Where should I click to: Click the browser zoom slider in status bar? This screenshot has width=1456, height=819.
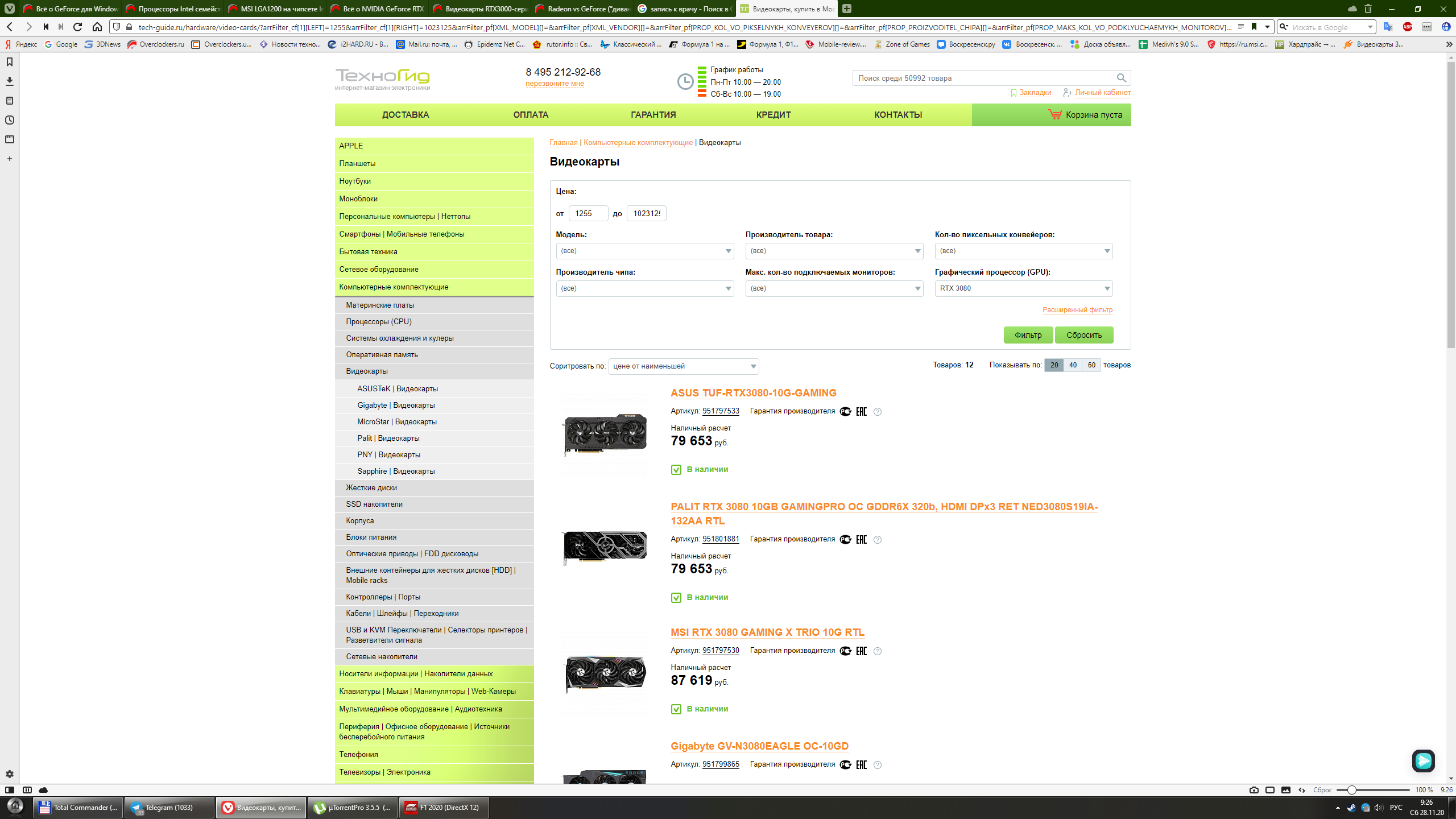pos(1352,790)
